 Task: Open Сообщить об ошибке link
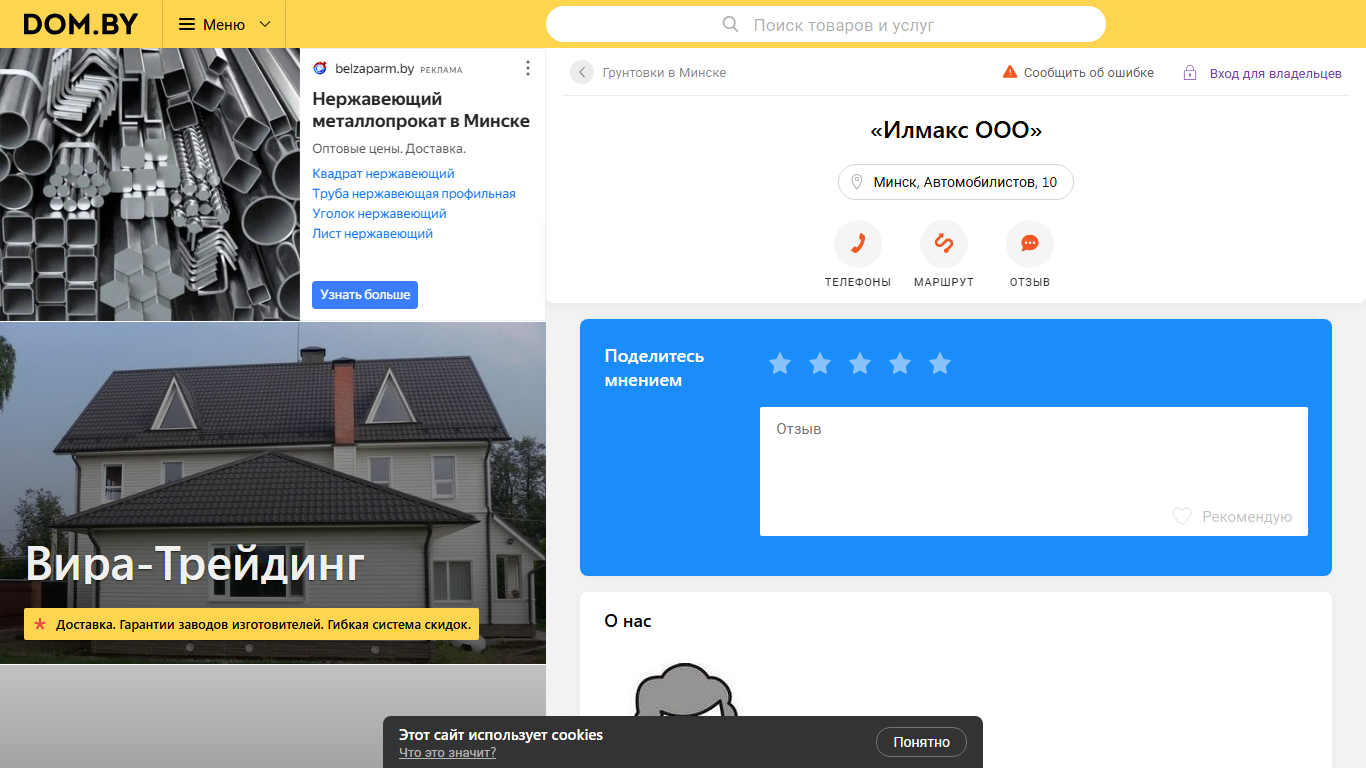click(x=1088, y=73)
